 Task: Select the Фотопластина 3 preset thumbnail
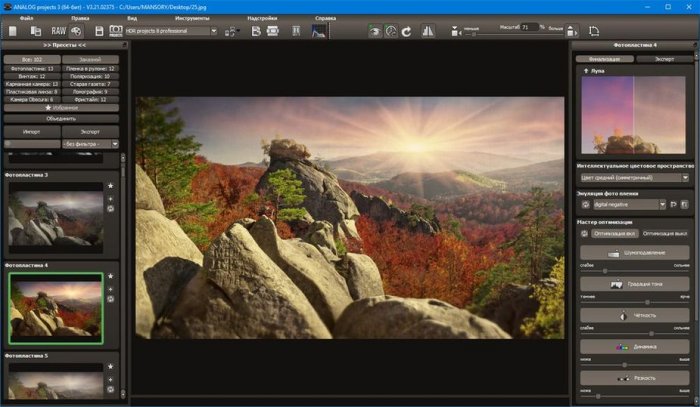[55, 219]
